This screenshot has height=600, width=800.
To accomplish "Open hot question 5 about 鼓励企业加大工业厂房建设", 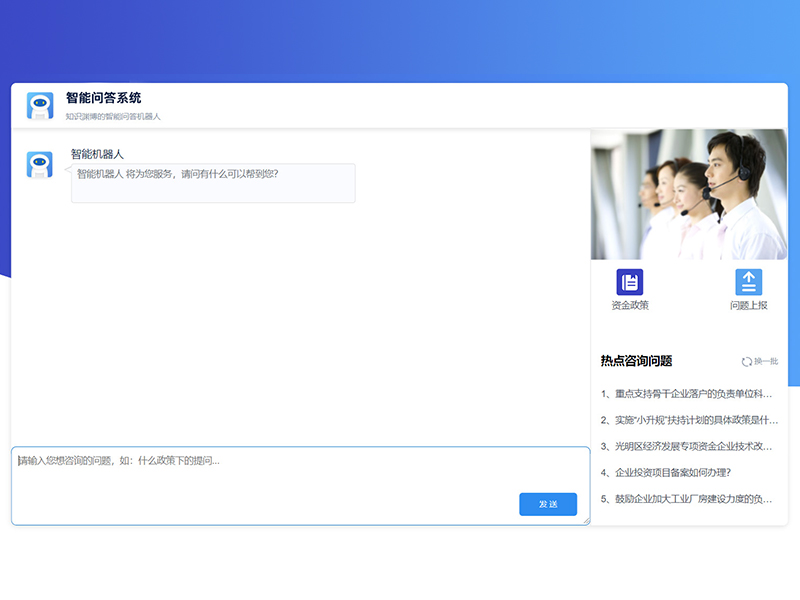I will (686, 499).
